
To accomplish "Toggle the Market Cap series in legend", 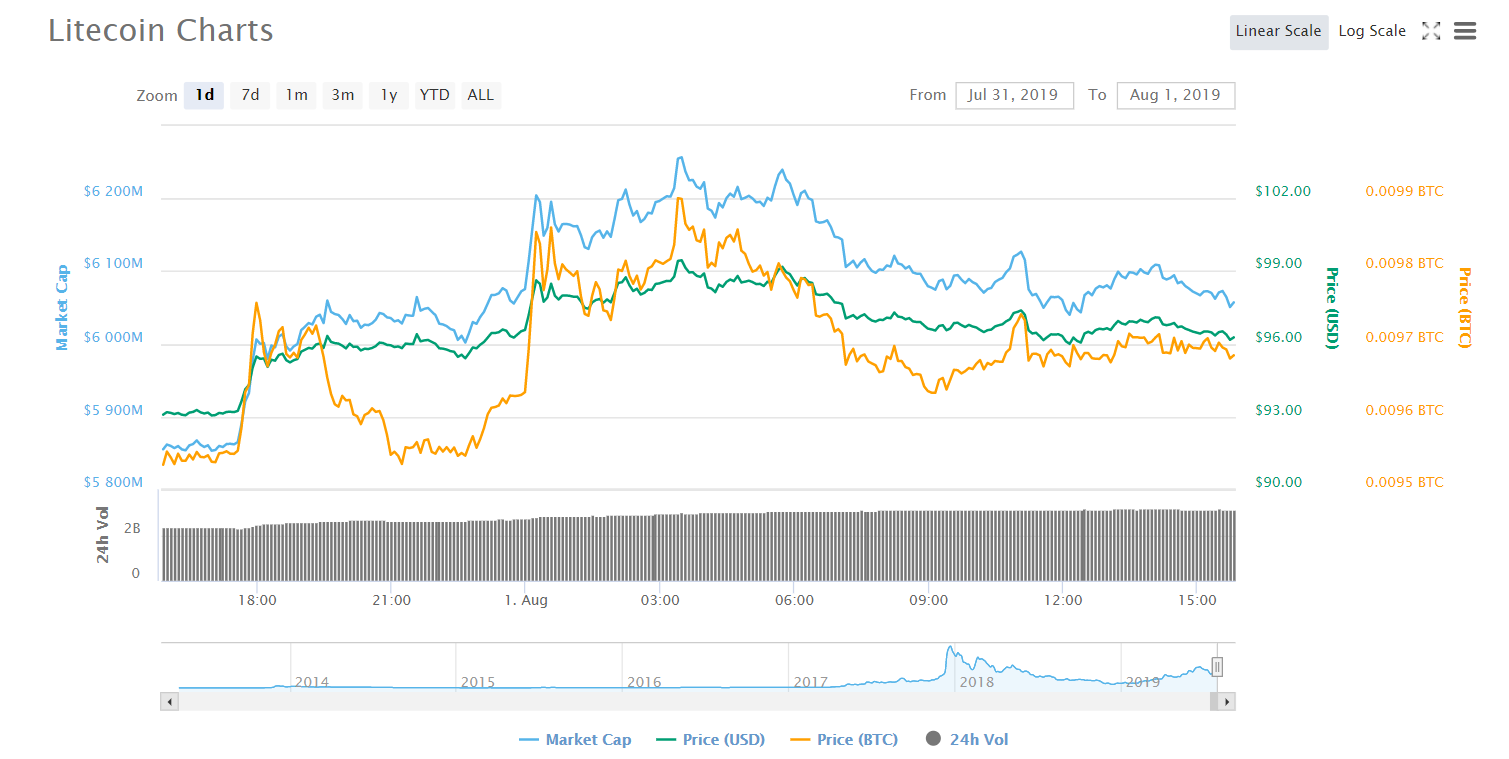I will pyautogui.click(x=575, y=740).
